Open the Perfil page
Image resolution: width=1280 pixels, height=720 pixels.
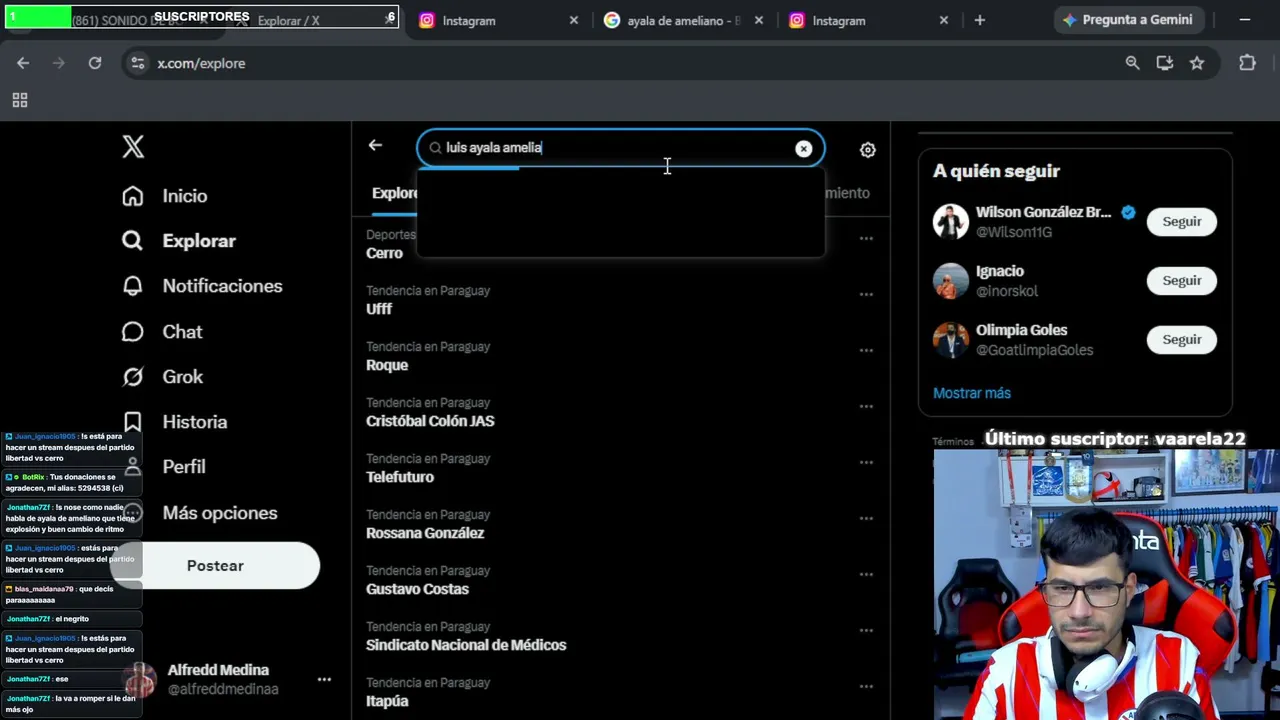pyautogui.click(x=164, y=467)
